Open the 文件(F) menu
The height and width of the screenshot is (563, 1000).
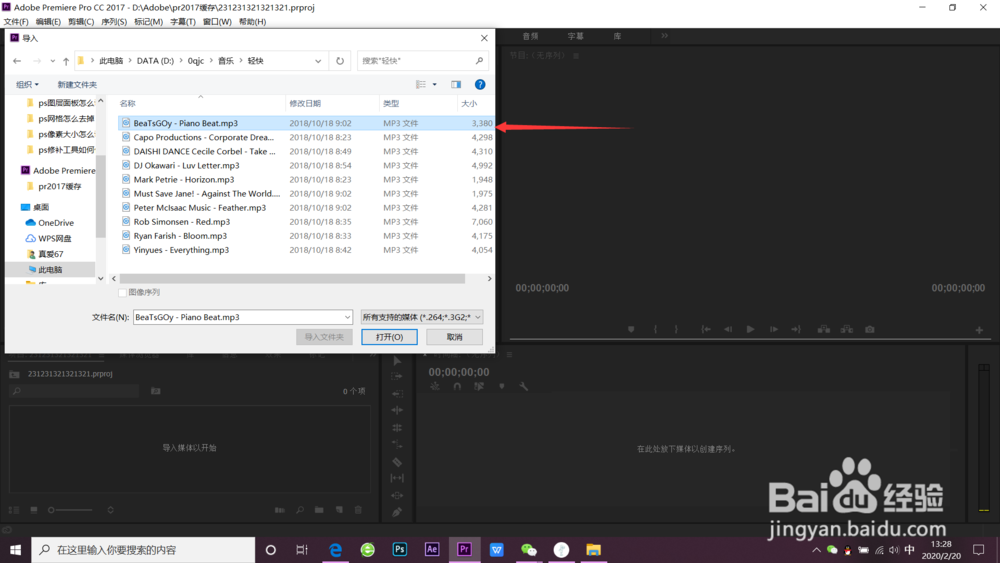point(16,22)
